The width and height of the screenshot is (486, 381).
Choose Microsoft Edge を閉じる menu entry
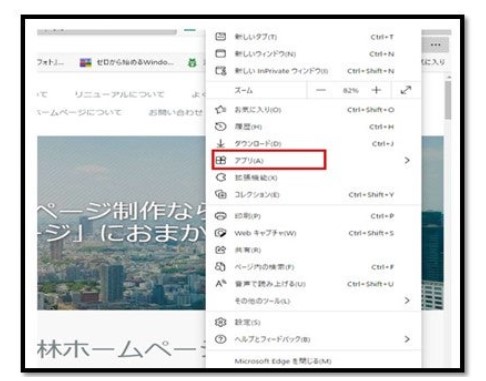click(313, 361)
